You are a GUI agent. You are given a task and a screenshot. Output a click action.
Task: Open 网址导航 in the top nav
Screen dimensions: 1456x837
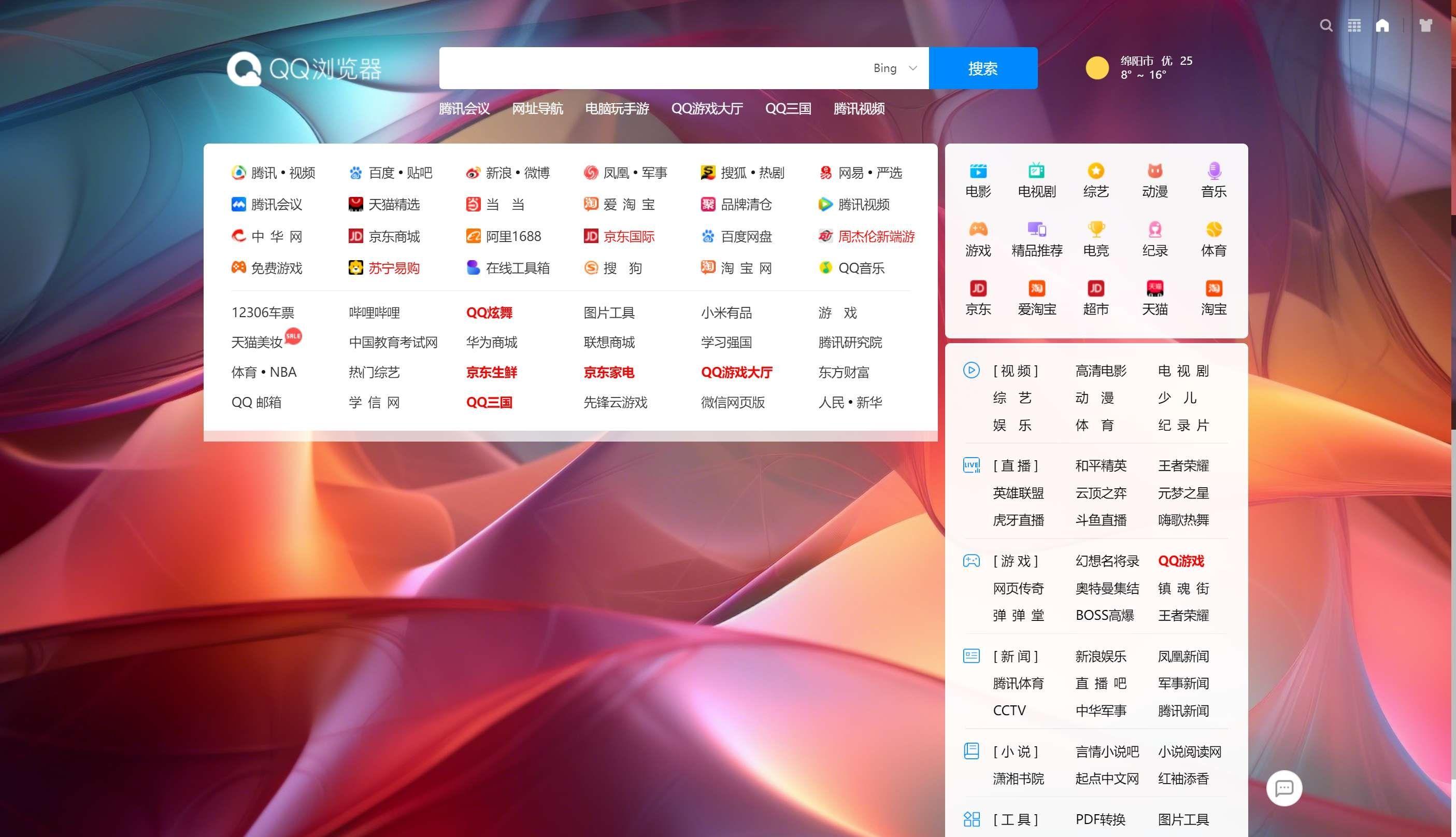point(537,109)
